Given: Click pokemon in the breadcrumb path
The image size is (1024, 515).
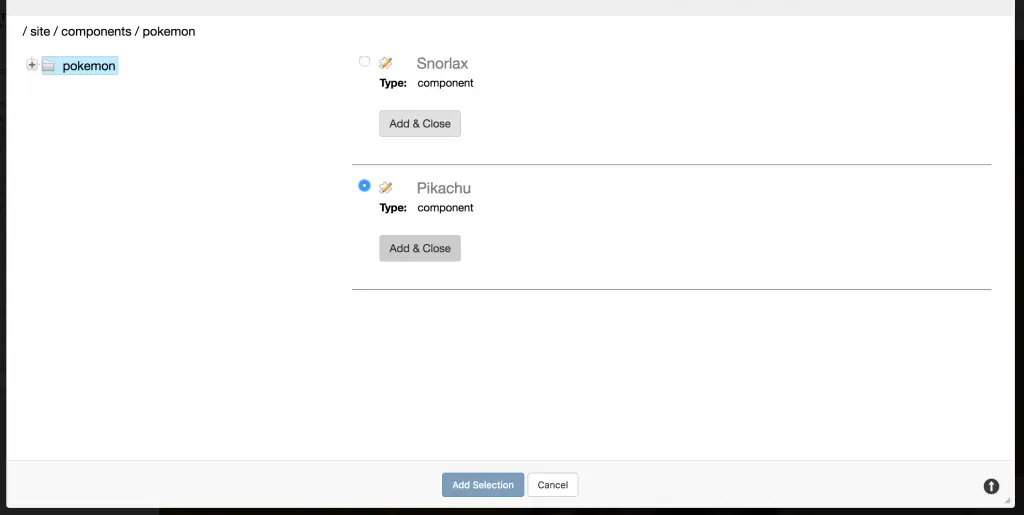Looking at the screenshot, I should click(x=169, y=31).
